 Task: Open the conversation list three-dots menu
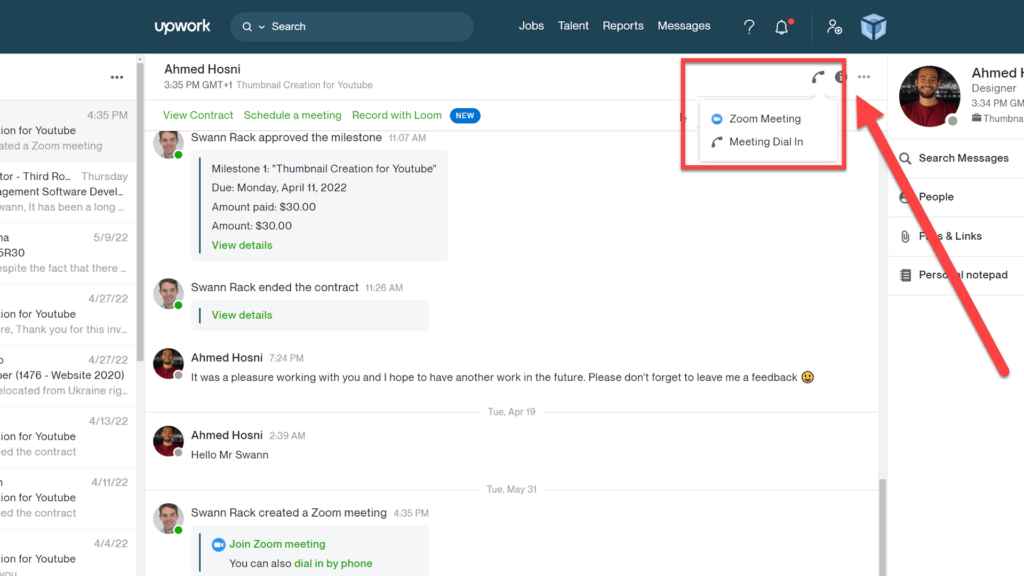(117, 77)
